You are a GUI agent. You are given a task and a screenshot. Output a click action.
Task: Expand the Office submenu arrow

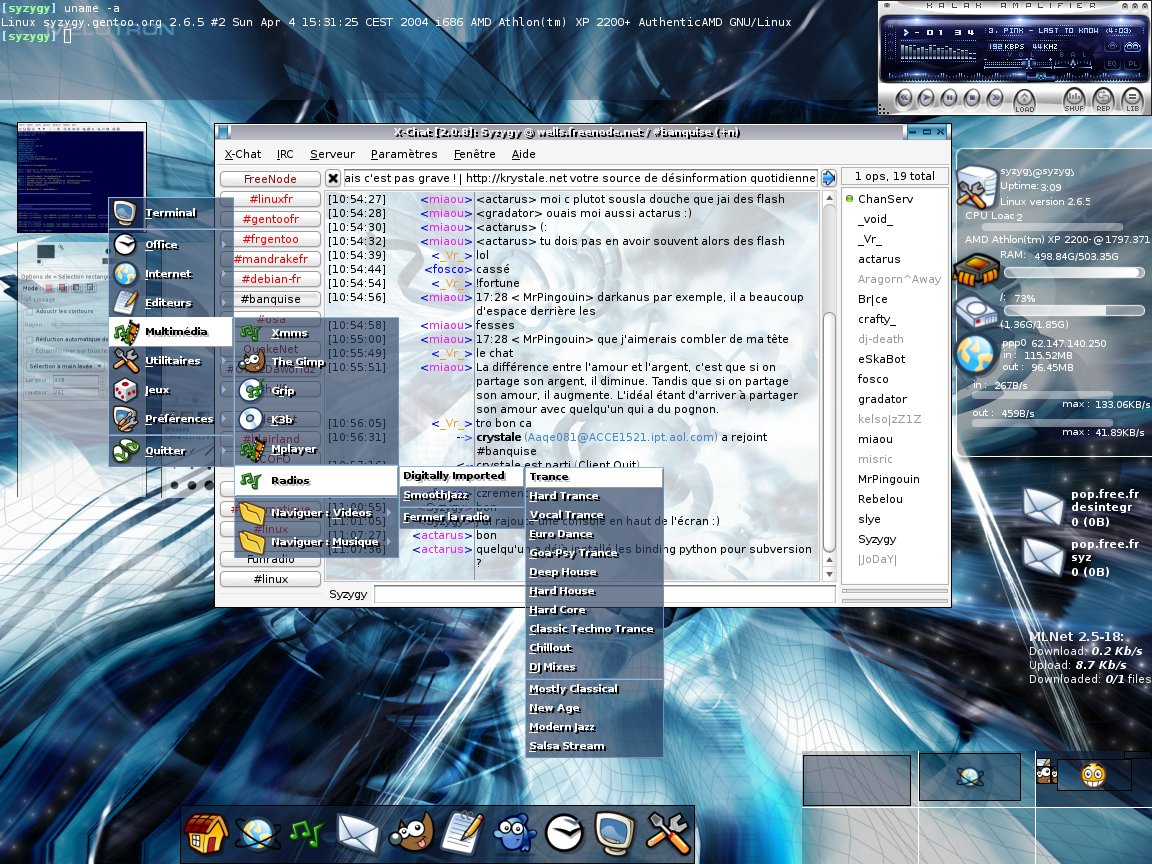pos(224,244)
